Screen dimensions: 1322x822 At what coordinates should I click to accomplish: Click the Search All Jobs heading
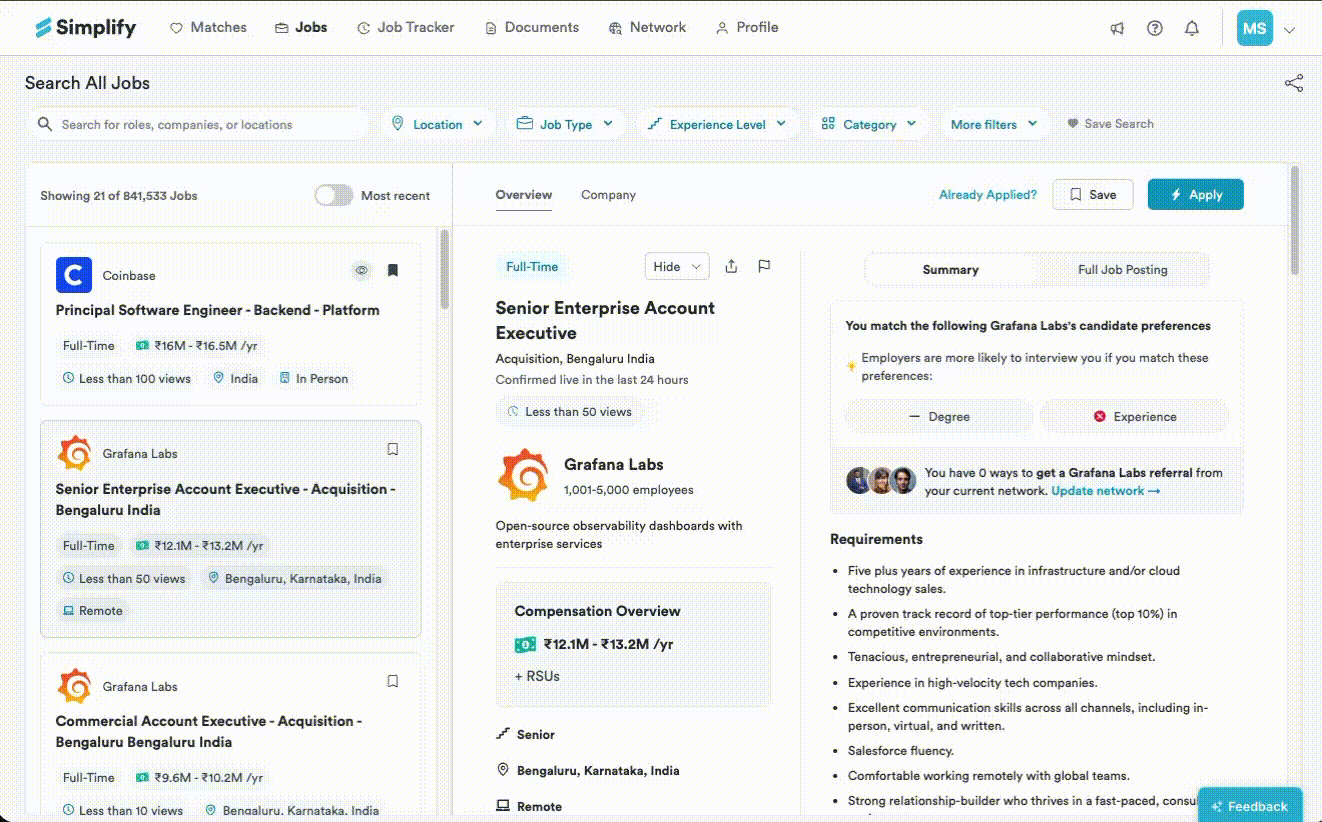coord(87,83)
